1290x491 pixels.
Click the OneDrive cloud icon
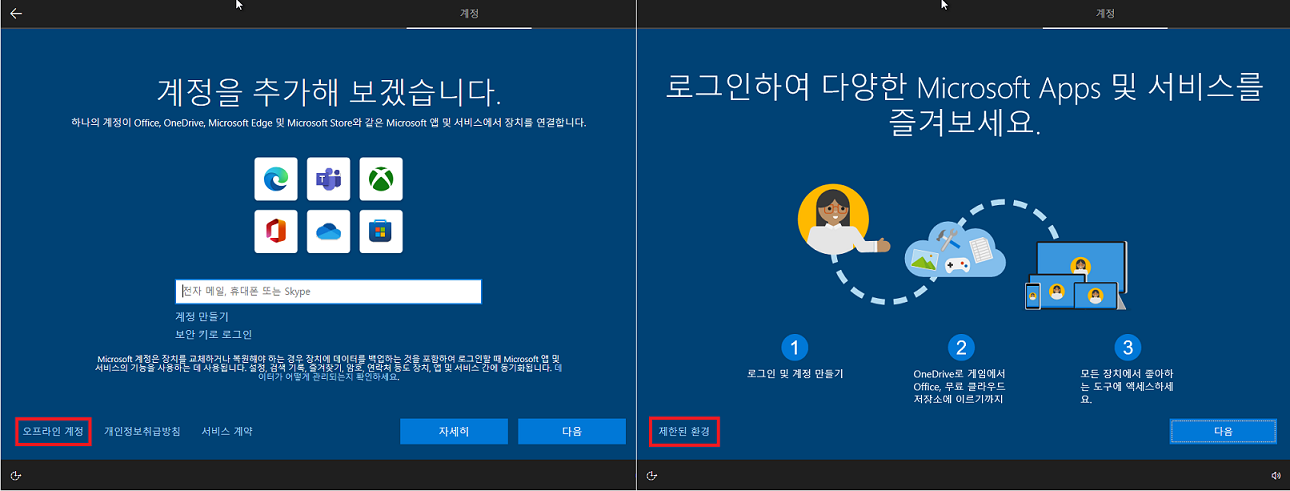pyautogui.click(x=328, y=231)
